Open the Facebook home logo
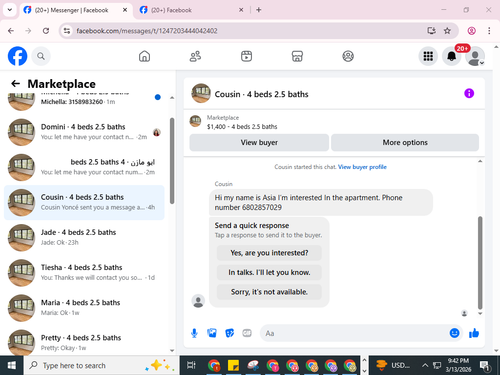 (17, 56)
